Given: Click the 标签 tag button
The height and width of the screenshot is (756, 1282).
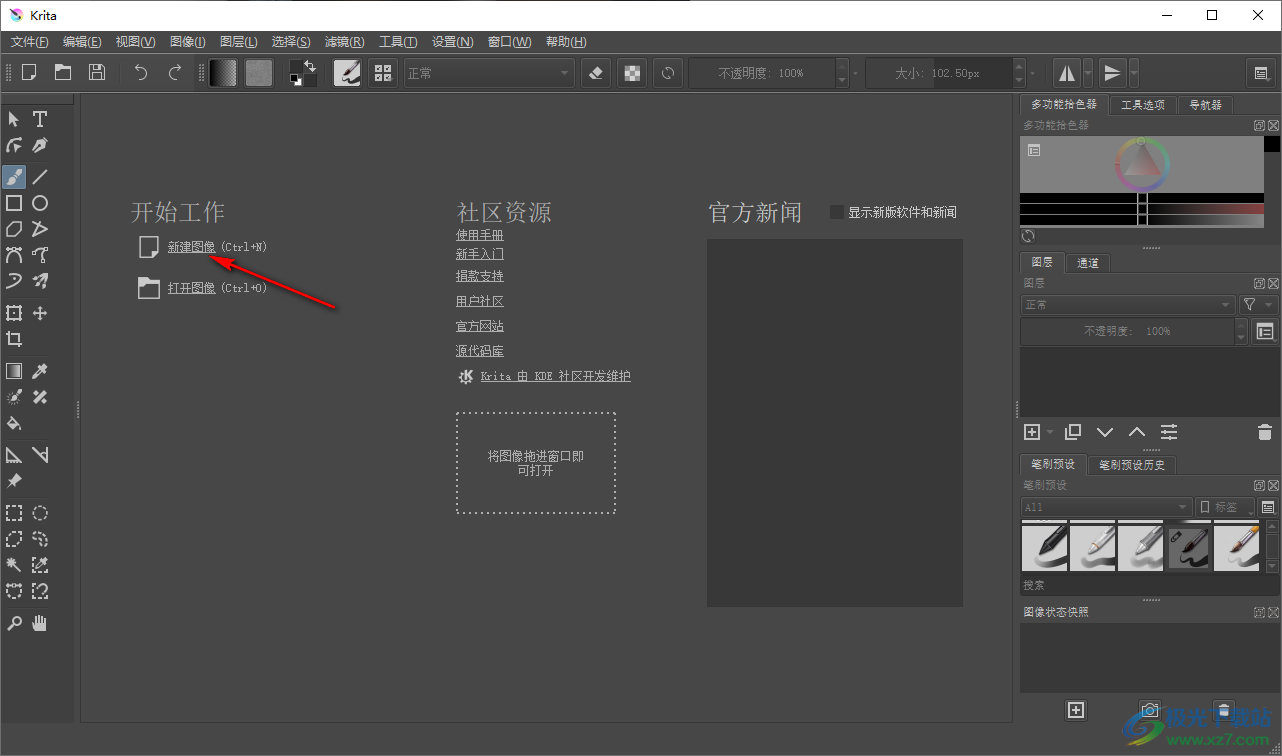Looking at the screenshot, I should click(x=1225, y=507).
